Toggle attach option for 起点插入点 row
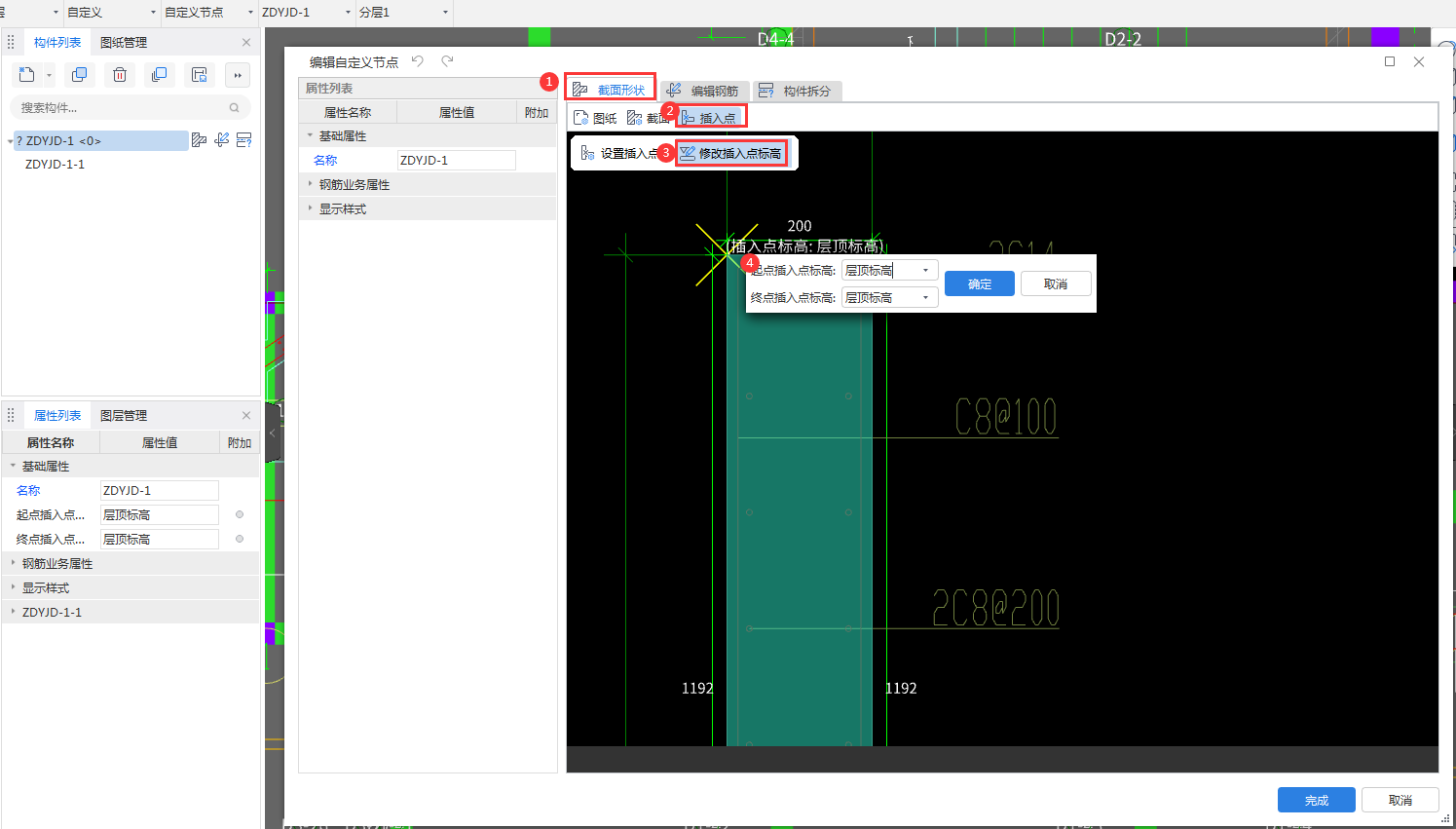The height and width of the screenshot is (829, 1456). pyautogui.click(x=240, y=515)
